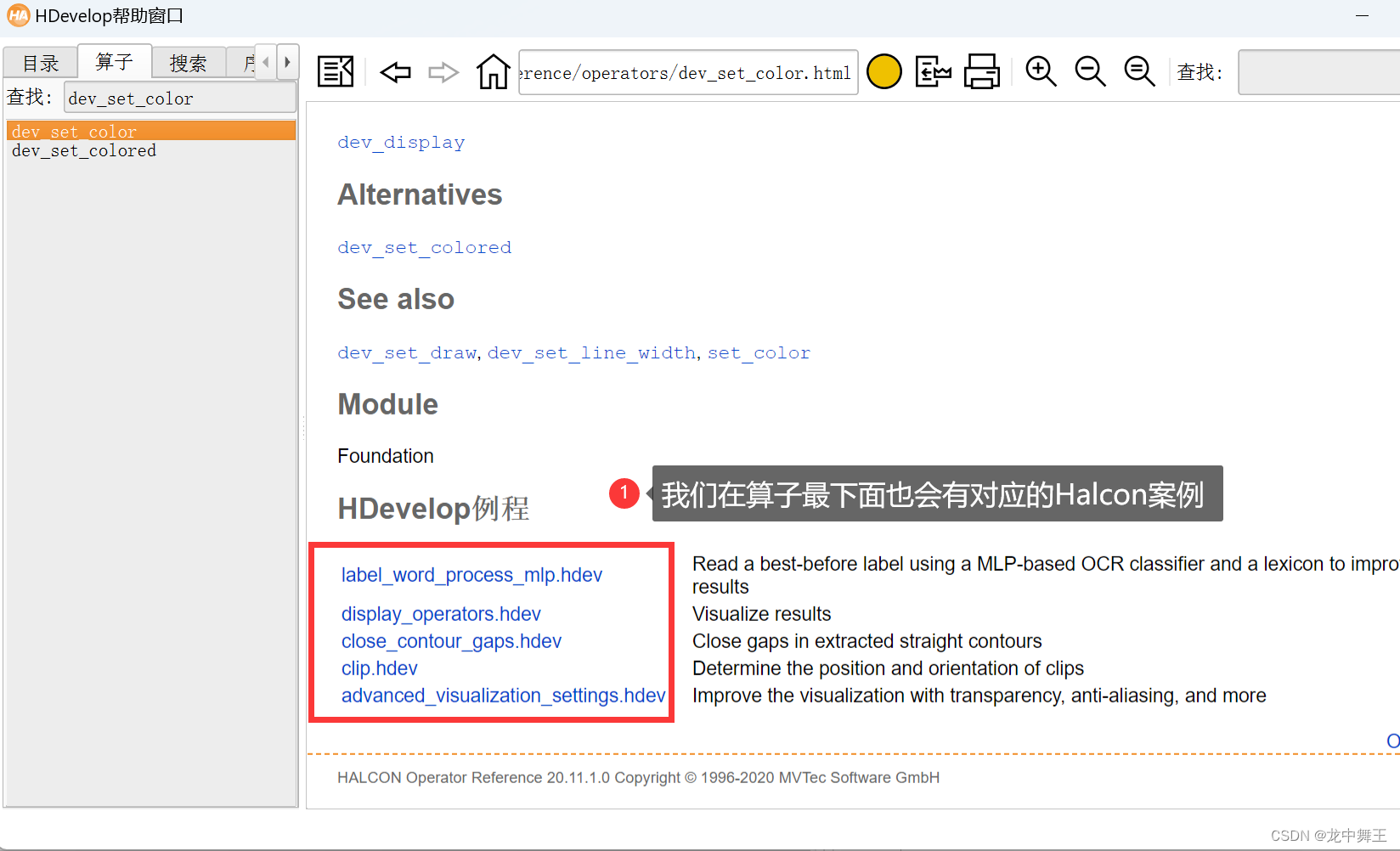This screenshot has width=1400, height=851.
Task: Zoom in on the help page
Action: [x=1041, y=71]
